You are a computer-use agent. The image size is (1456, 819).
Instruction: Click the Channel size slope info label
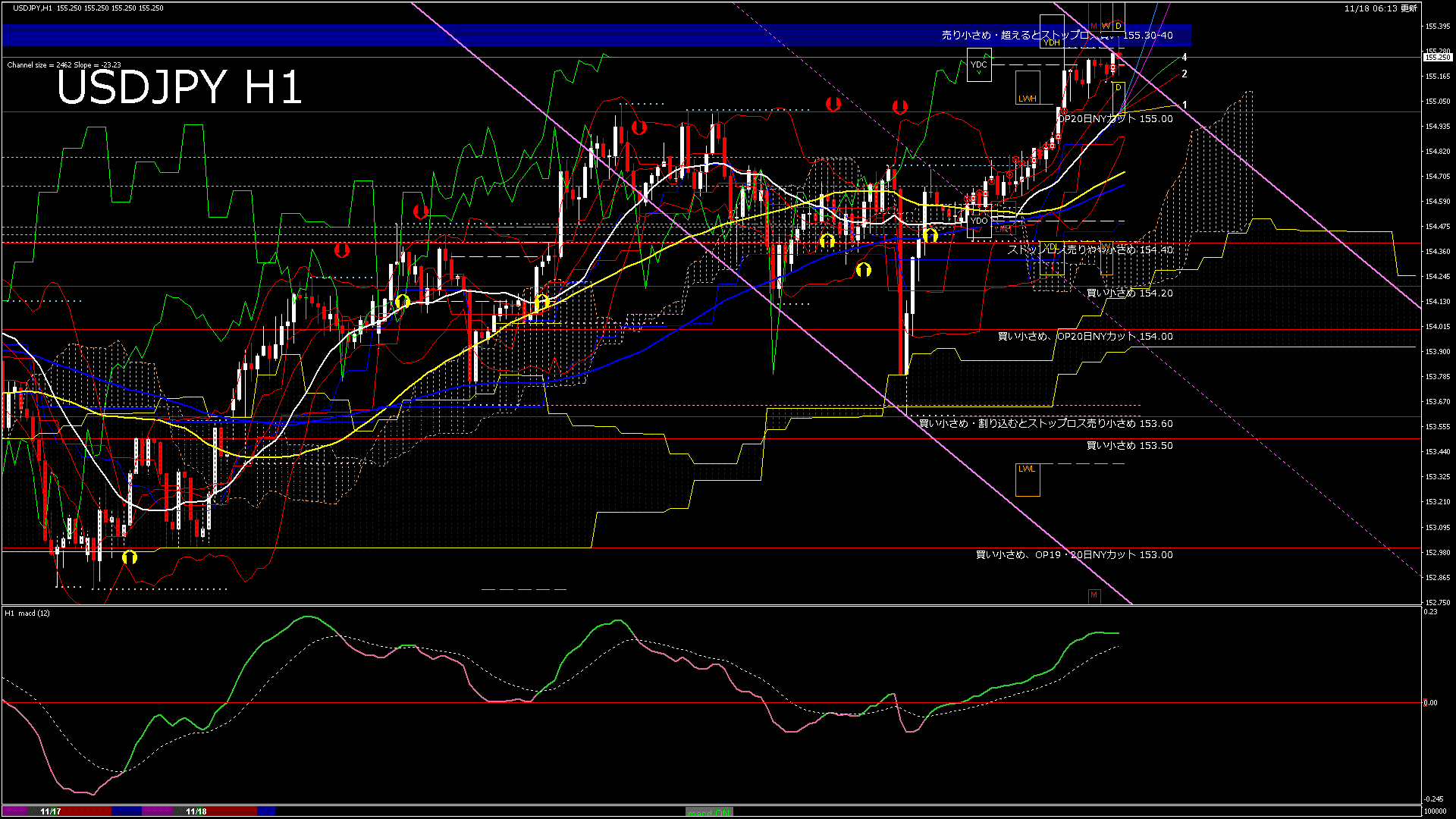(64, 65)
